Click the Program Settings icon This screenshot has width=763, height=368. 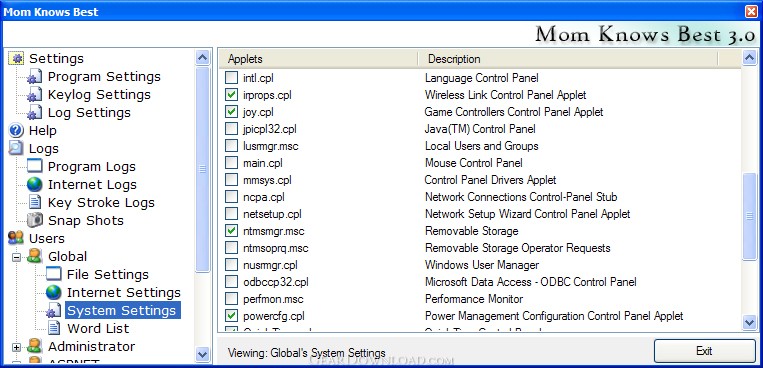pos(35,77)
